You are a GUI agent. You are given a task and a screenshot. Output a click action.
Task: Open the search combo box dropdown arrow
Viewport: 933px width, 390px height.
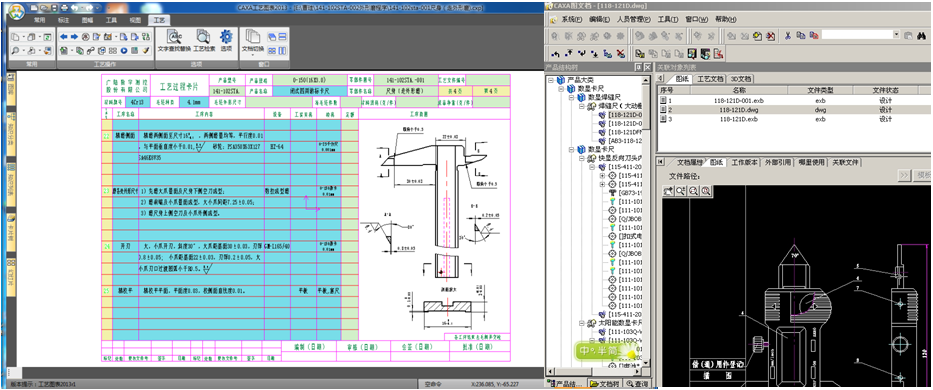coord(896,35)
